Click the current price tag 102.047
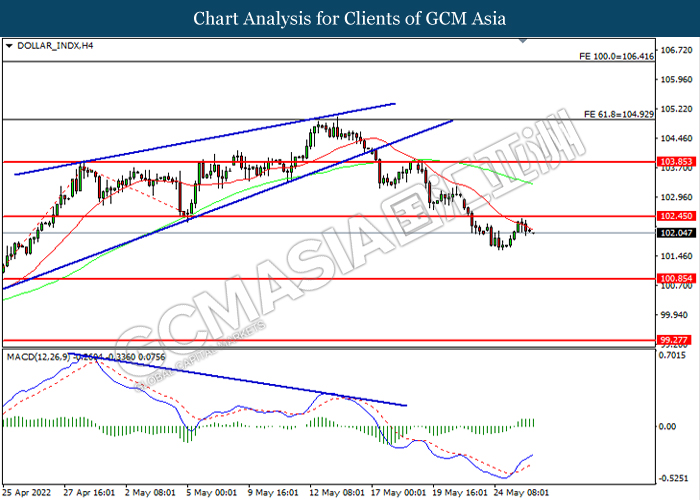 [676, 233]
